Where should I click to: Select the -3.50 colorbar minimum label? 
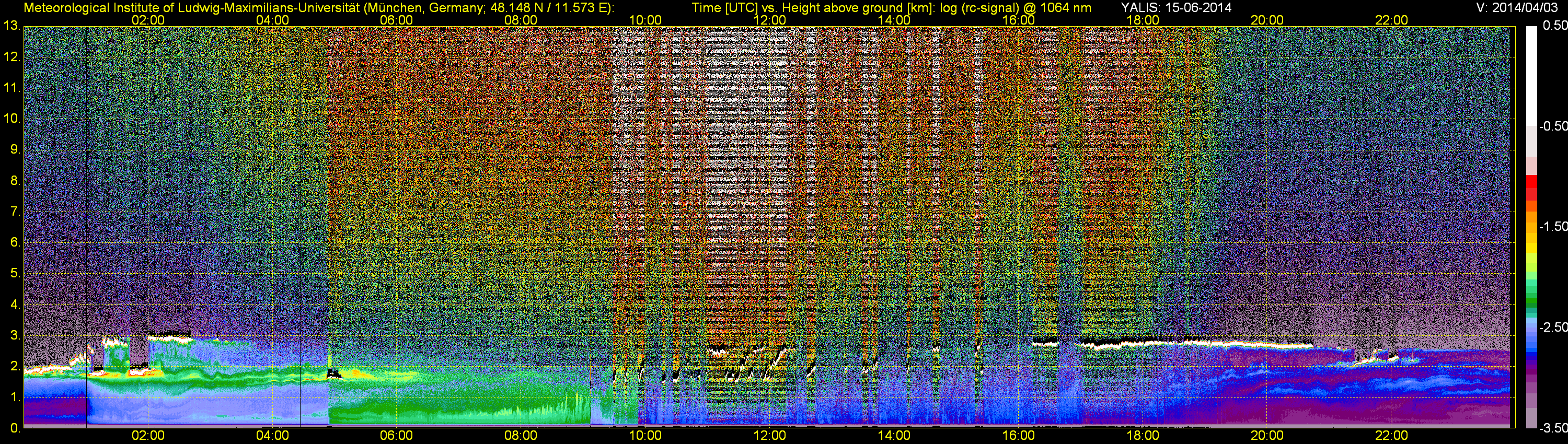pyautogui.click(x=1553, y=428)
